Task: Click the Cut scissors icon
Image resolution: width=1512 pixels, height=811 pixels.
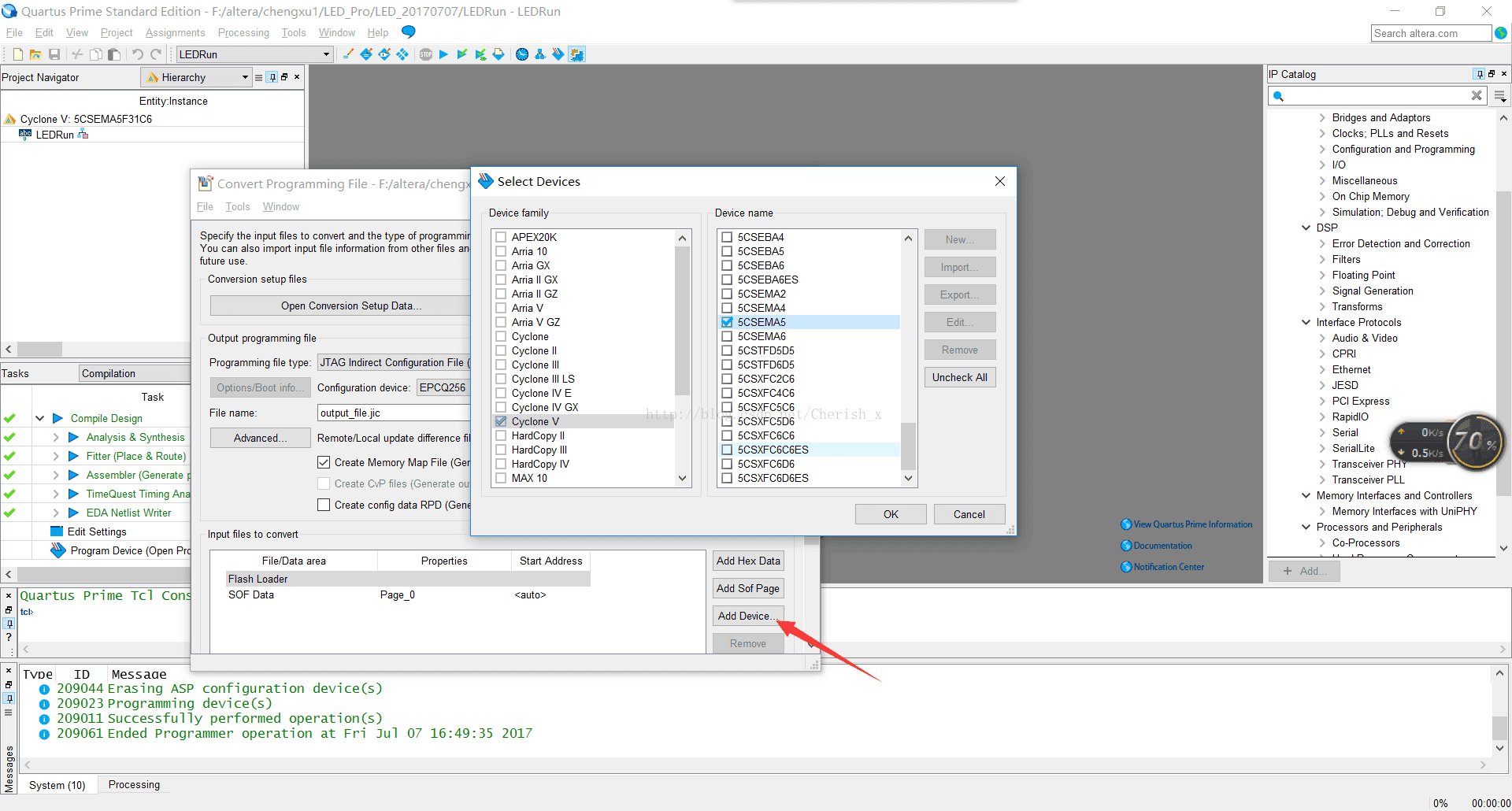Action: pos(77,54)
